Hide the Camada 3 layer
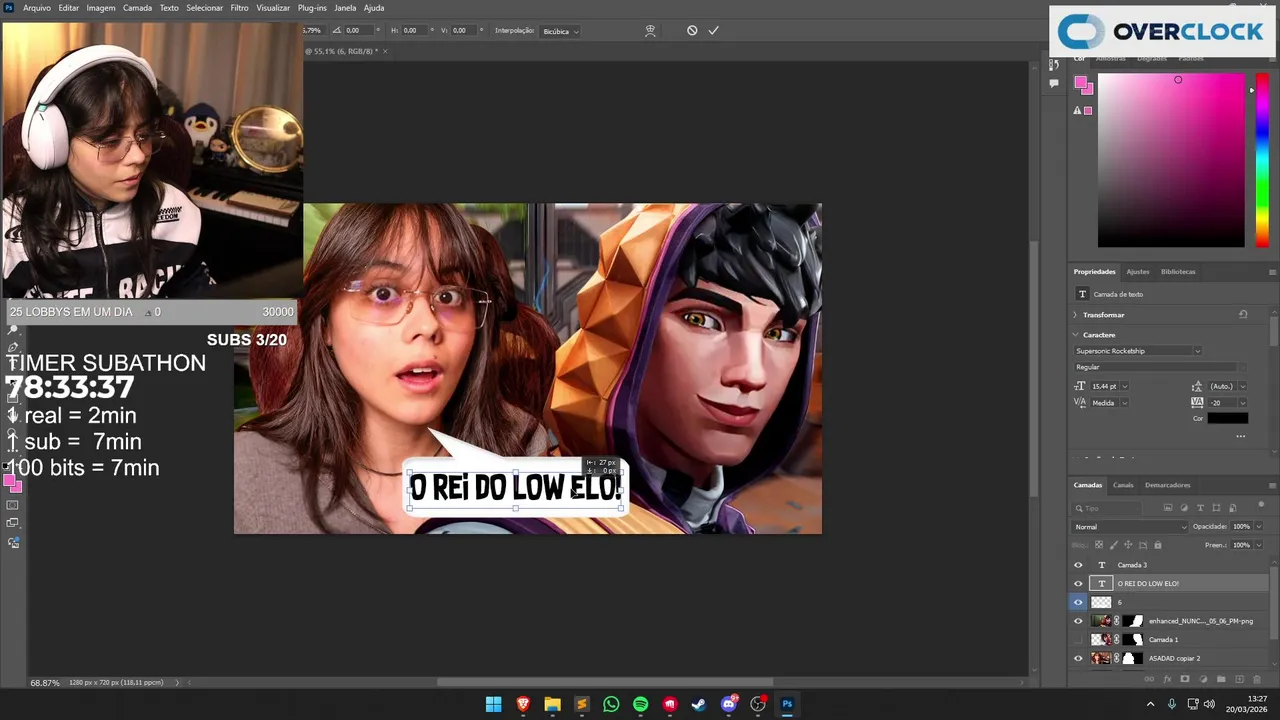The width and height of the screenshot is (1280, 720). (1078, 565)
